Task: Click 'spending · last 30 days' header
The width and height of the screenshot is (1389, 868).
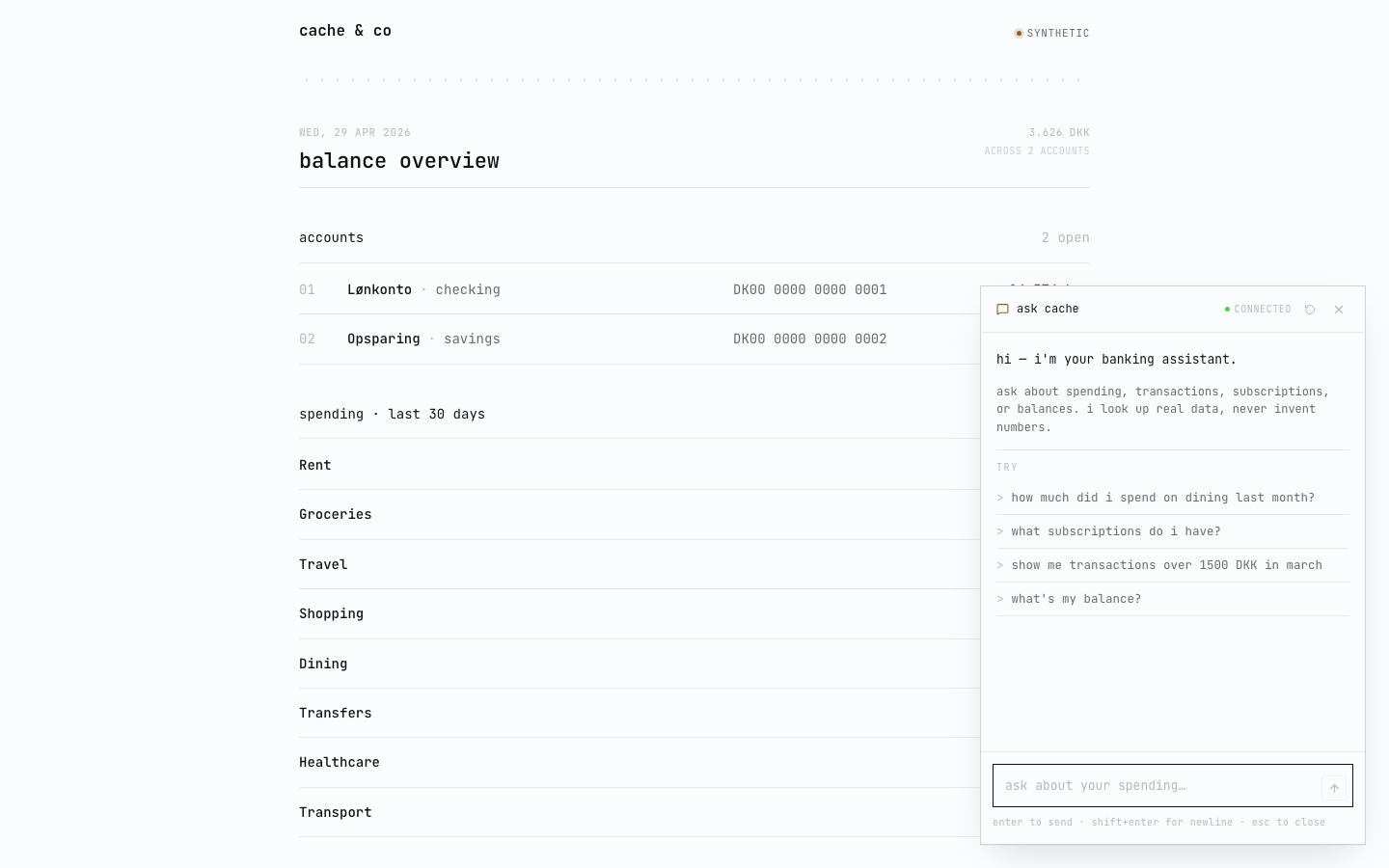Action: click(392, 414)
